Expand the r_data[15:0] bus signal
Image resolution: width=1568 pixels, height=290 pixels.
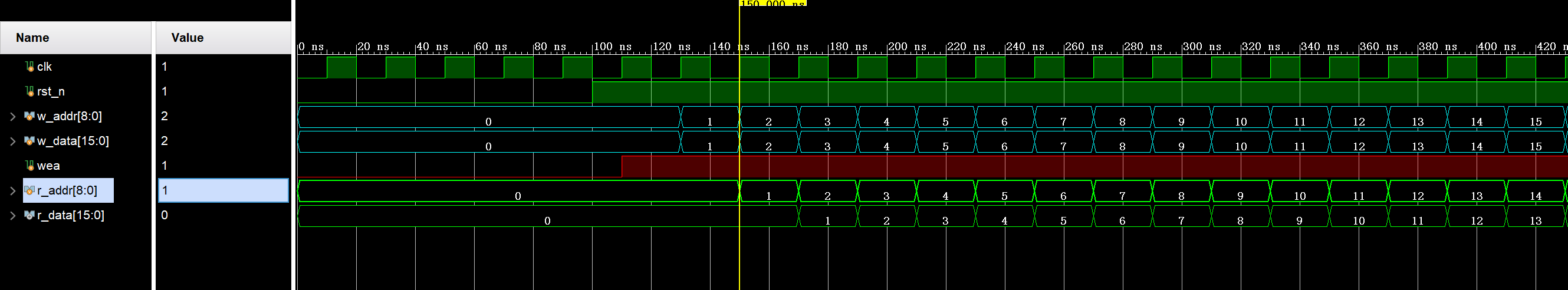coord(12,215)
